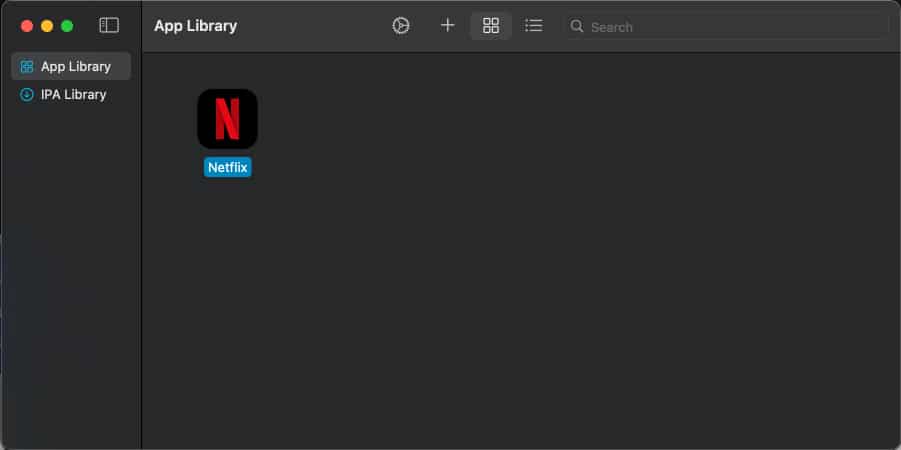
Task: Select App Library in the sidebar
Action: 71,66
